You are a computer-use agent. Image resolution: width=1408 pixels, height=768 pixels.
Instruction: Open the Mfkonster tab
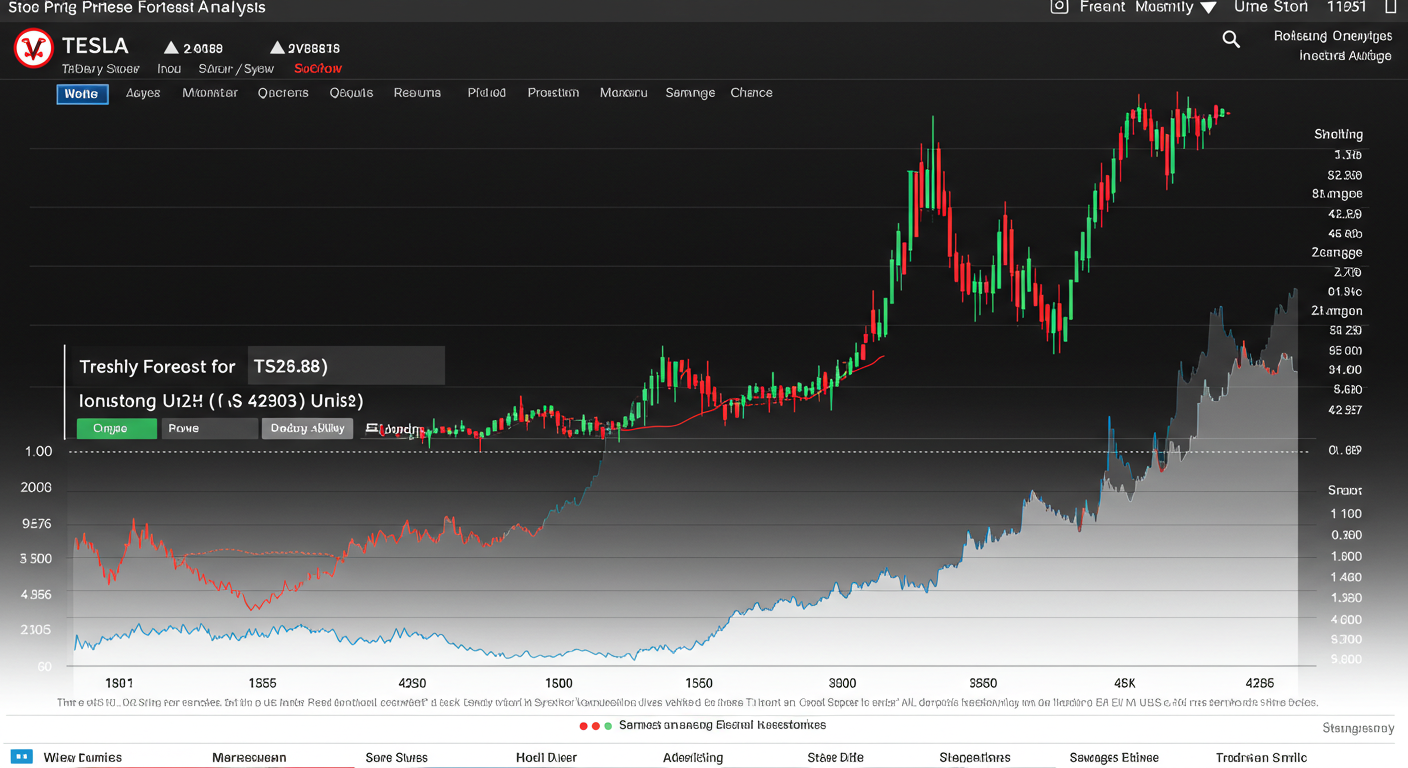click(210, 93)
